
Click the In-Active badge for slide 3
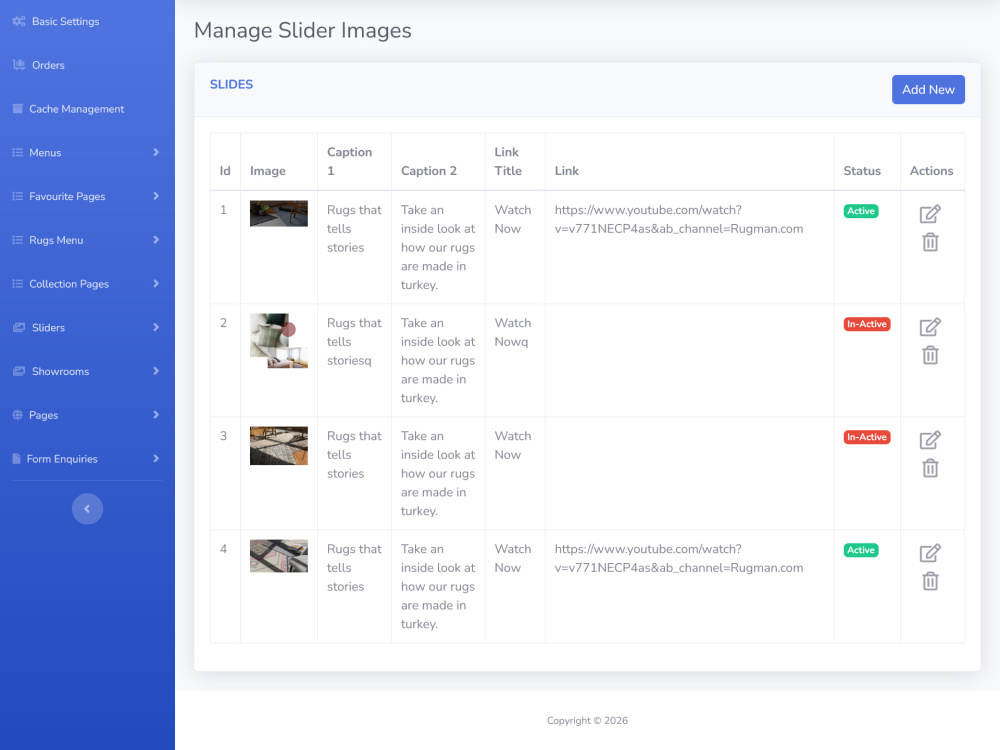pyautogui.click(x=867, y=437)
